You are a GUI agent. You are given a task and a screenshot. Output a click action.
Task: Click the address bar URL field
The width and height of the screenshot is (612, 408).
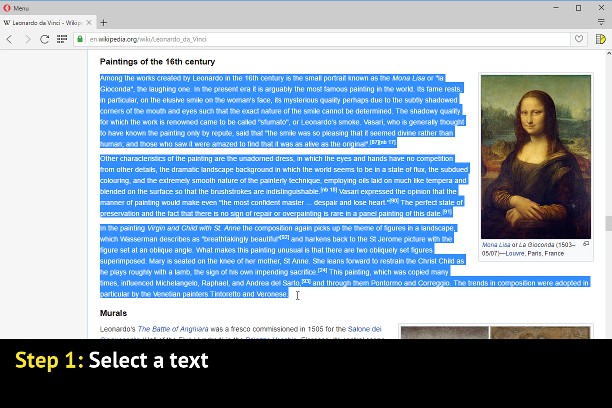(300, 39)
